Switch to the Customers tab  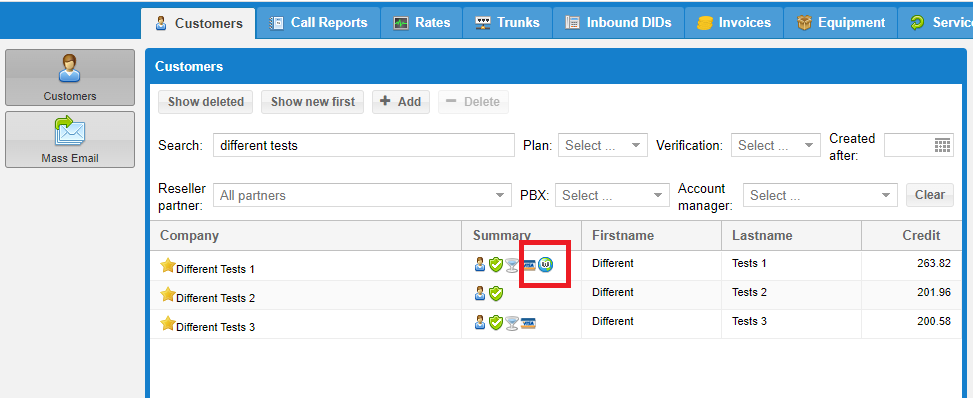199,24
